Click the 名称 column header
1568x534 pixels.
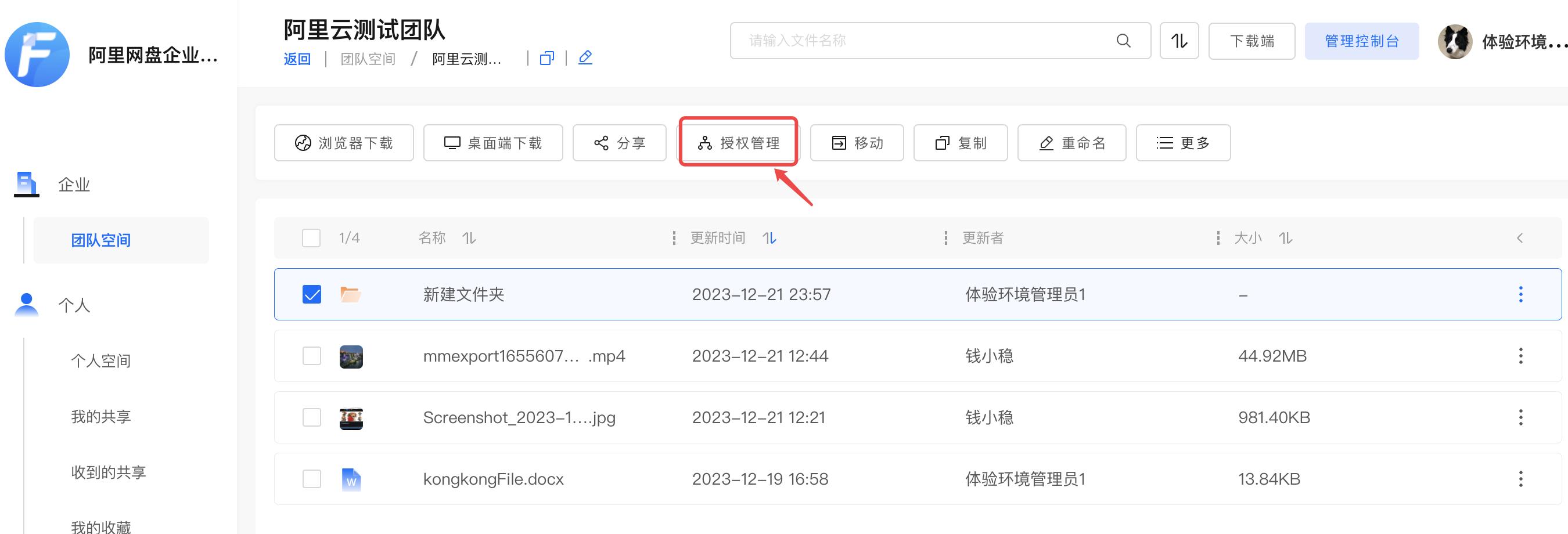coord(432,238)
